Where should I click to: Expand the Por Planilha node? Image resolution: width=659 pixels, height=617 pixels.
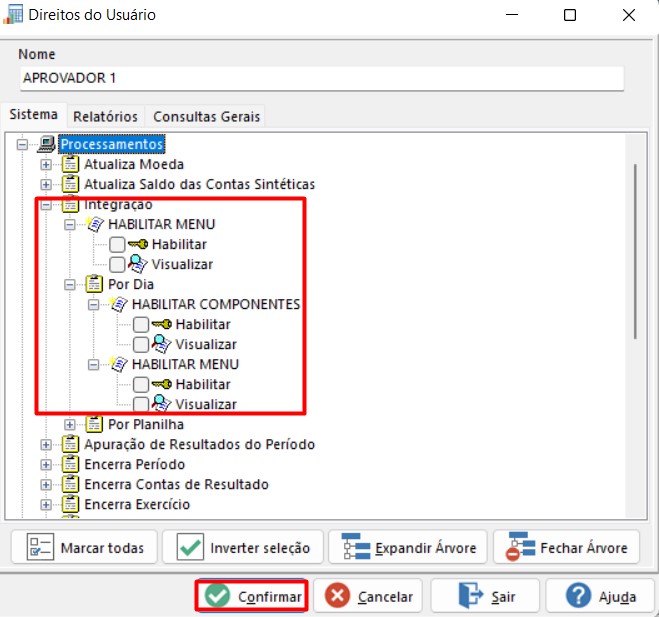pos(70,425)
